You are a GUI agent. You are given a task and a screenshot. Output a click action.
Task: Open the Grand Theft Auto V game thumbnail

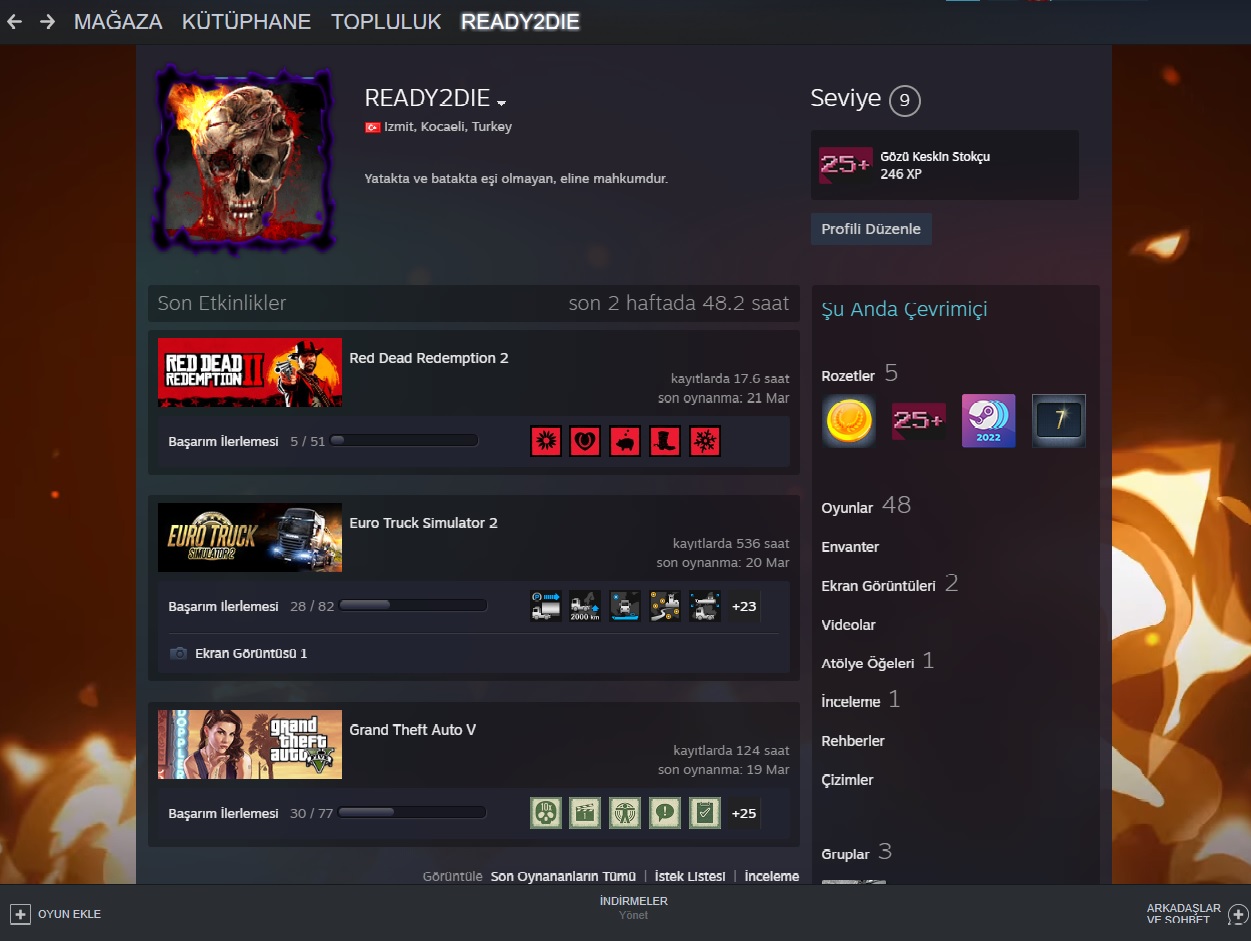[250, 744]
